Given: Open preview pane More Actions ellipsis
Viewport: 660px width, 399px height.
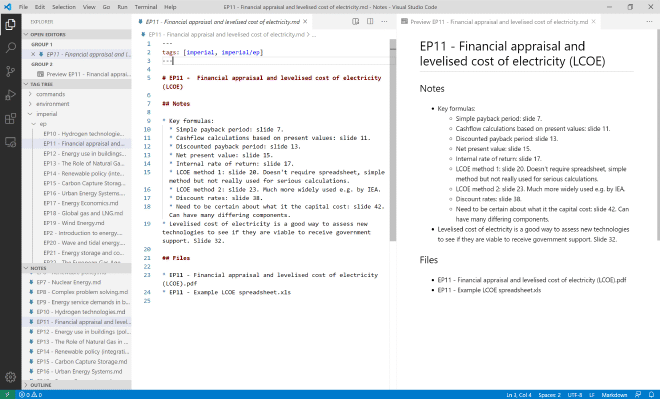Looking at the screenshot, I should [649, 21].
